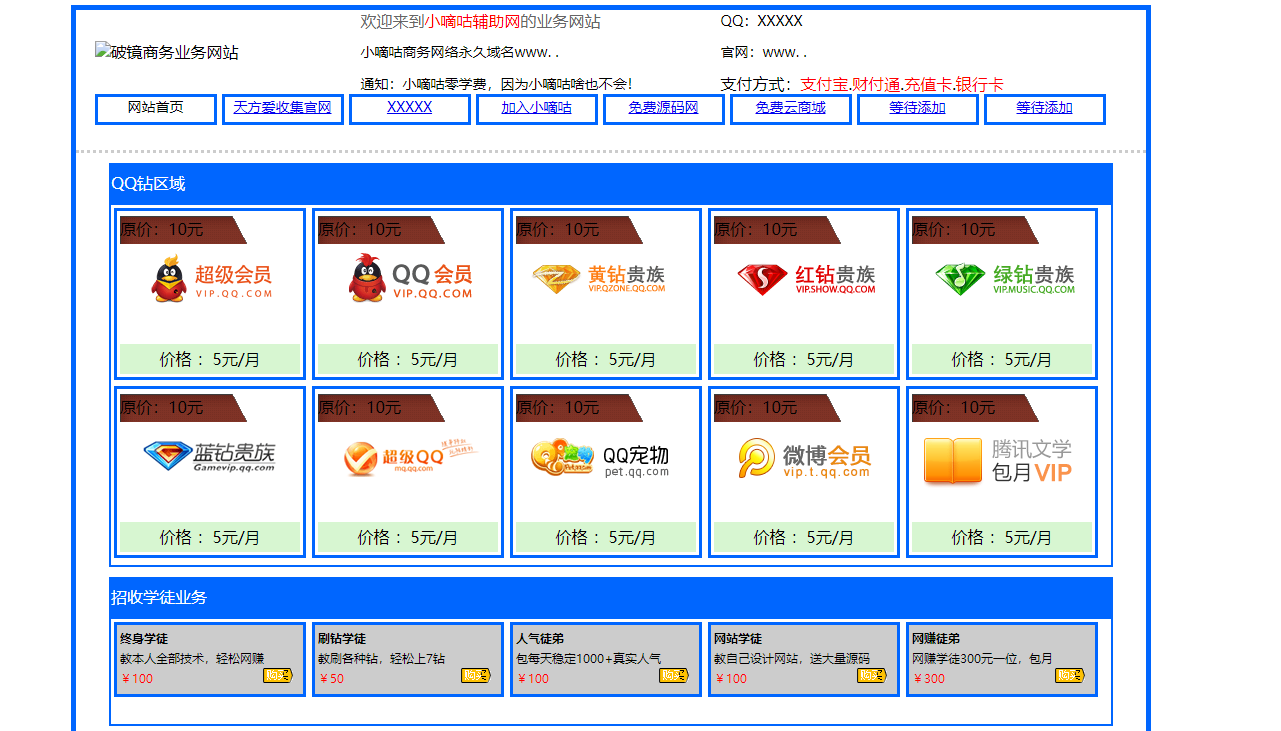Click the 破镜商务业务网站 broken logo image
This screenshot has height=731, width=1281.
(167, 51)
